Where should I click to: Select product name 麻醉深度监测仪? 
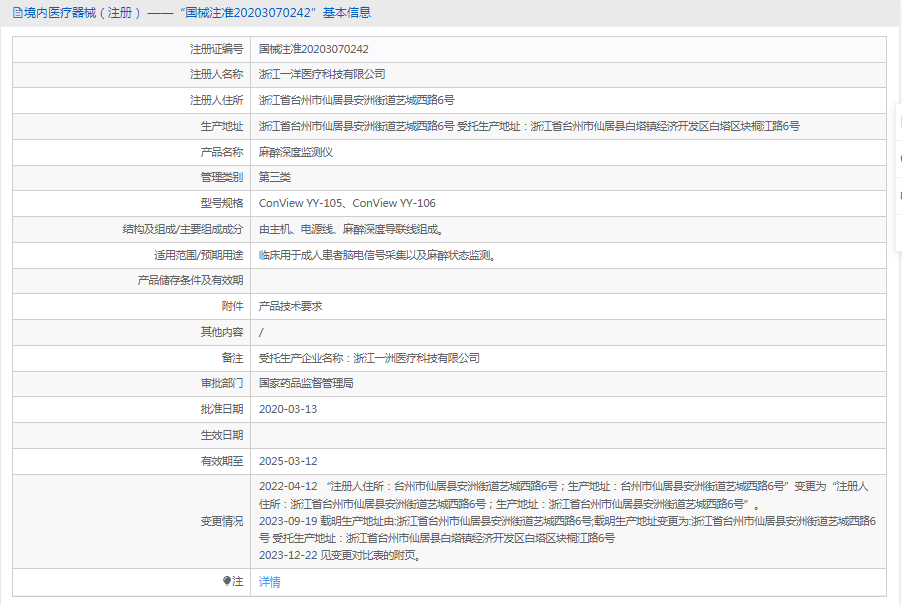point(296,152)
